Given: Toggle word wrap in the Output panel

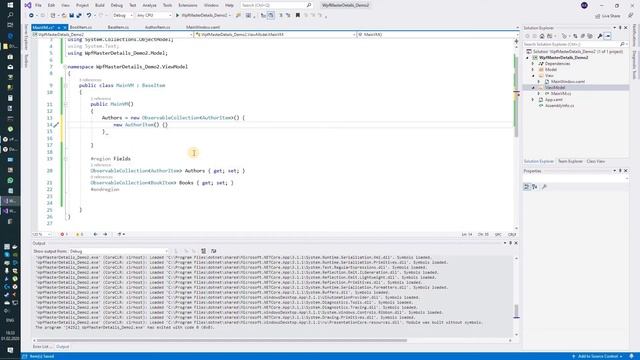Looking at the screenshot, I should [x=213, y=251].
